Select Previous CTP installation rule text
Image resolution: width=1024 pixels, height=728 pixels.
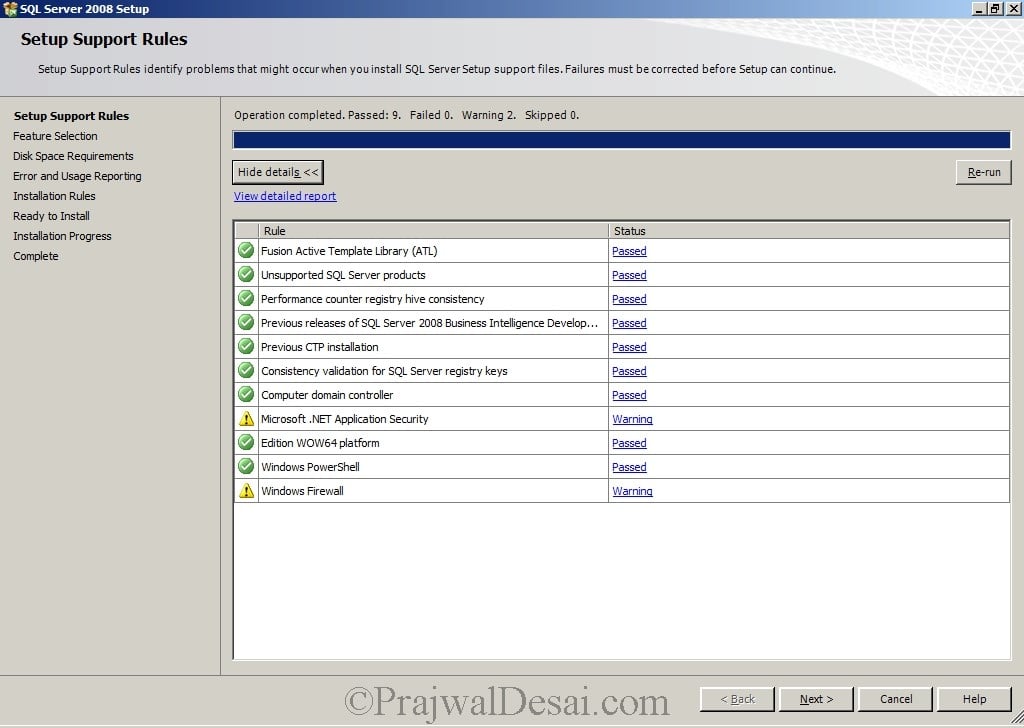coord(319,347)
